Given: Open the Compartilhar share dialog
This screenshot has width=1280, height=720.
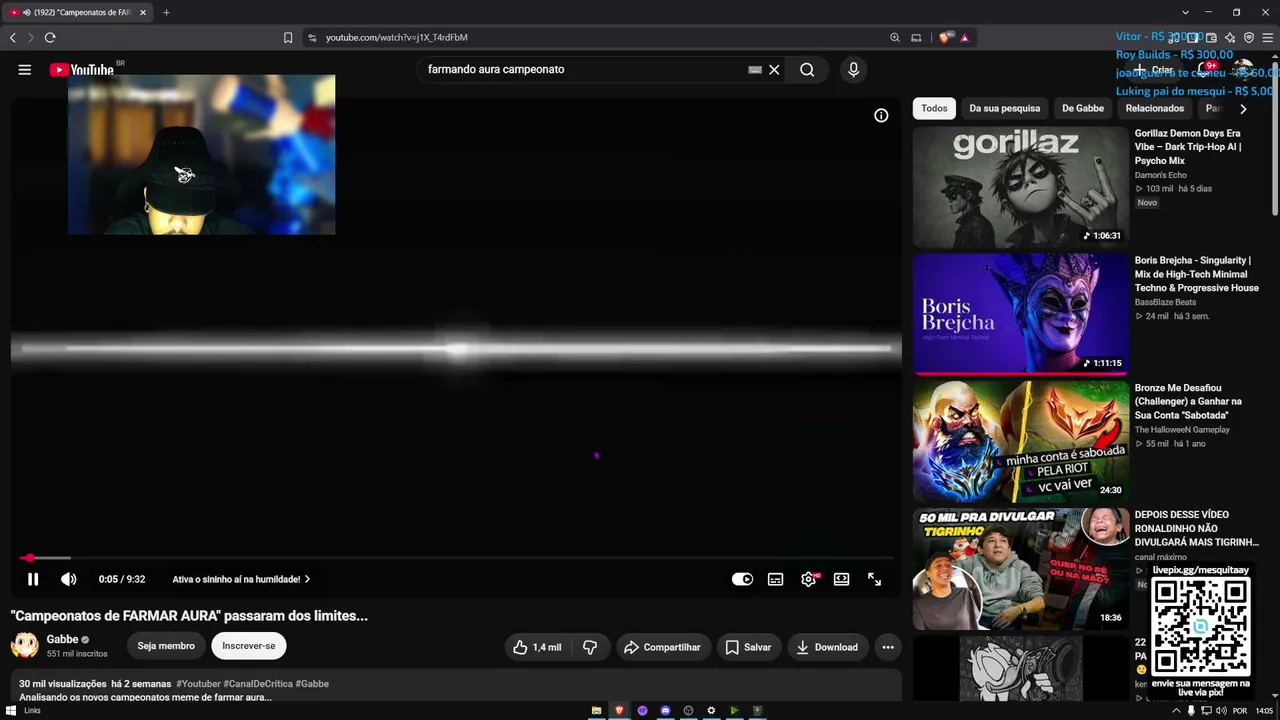Looking at the screenshot, I should click(663, 647).
